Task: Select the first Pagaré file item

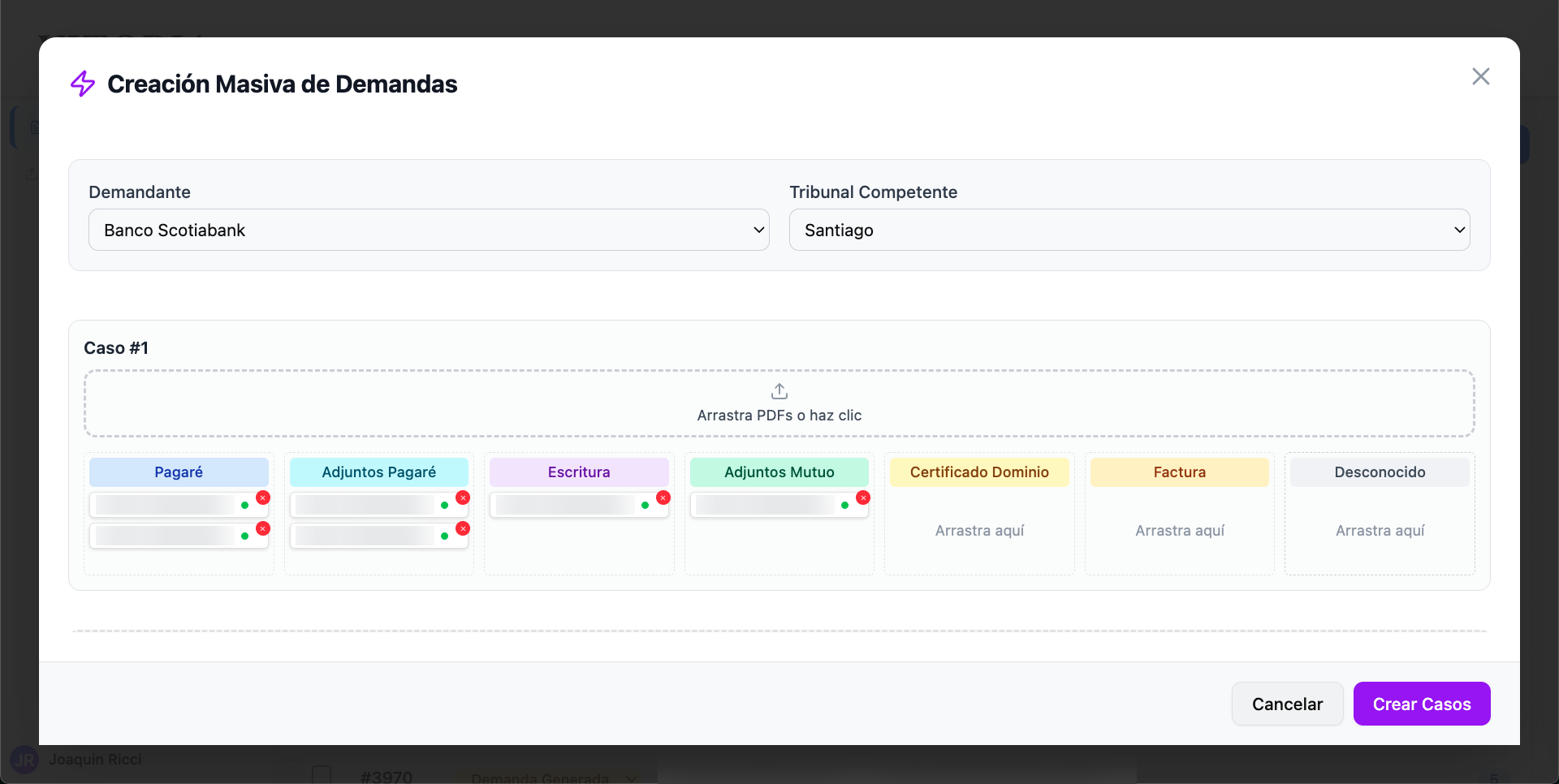Action: click(x=166, y=506)
